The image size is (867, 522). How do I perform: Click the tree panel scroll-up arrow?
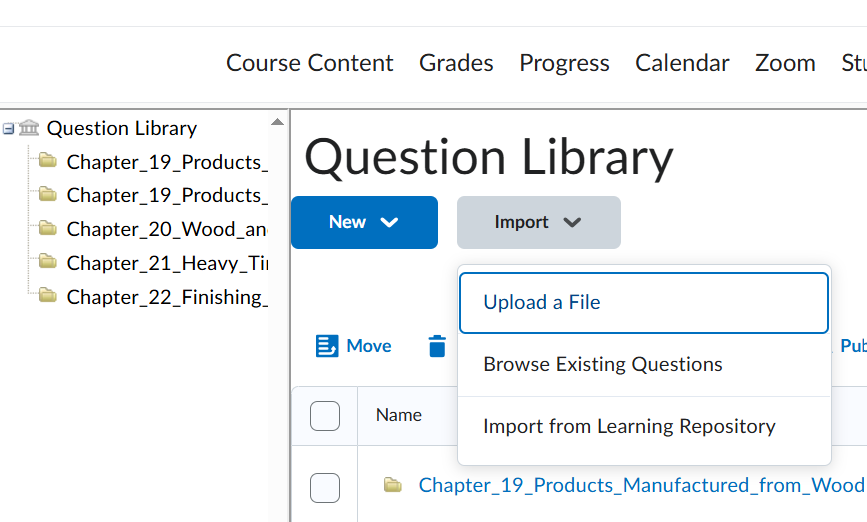(x=277, y=122)
